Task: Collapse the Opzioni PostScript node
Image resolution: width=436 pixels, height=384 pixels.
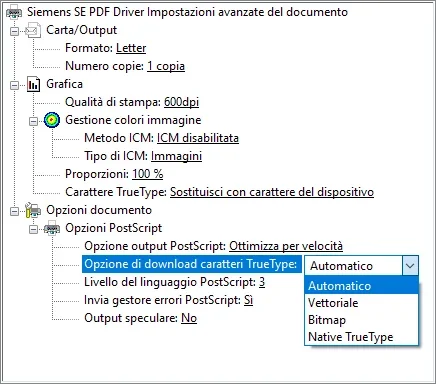Action: [33, 229]
